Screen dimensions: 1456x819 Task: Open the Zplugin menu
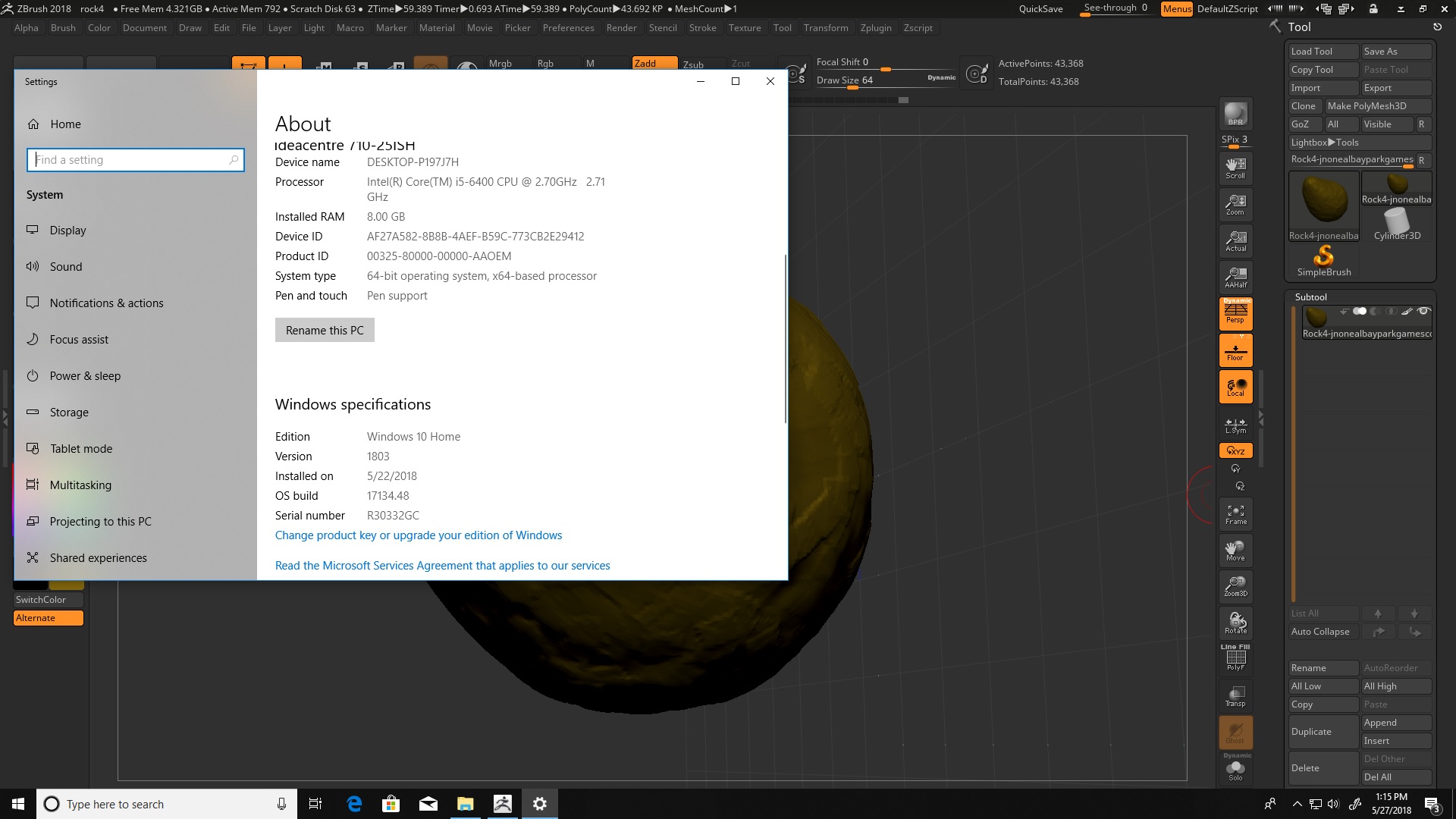[876, 28]
